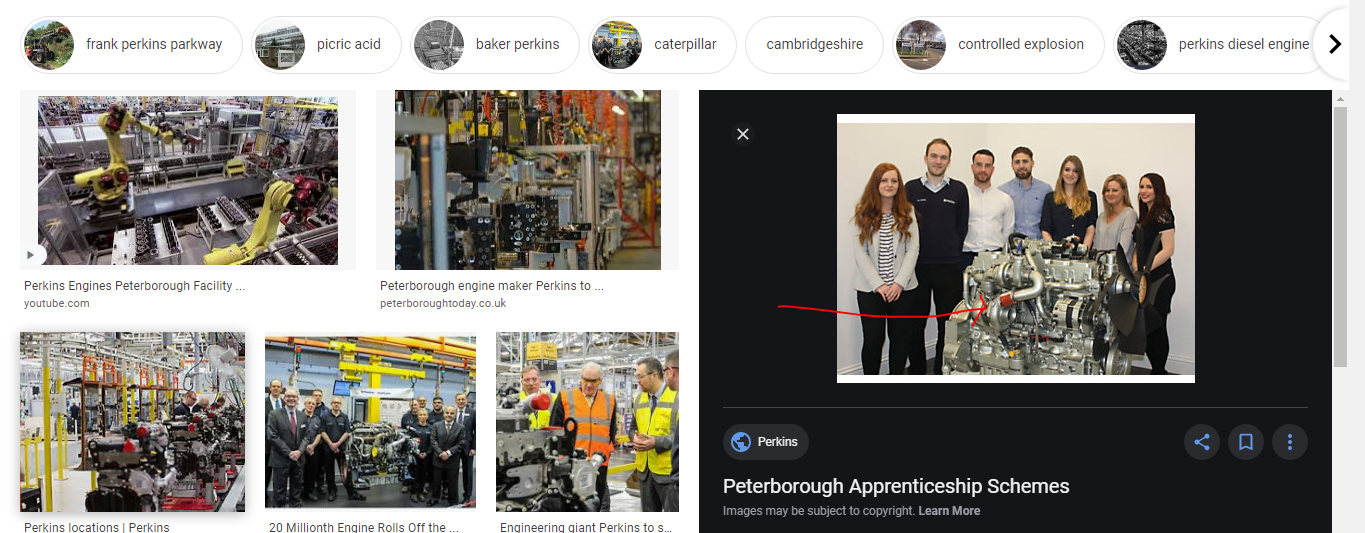Open the large apprentices group photo
The width and height of the screenshot is (1365, 533).
1016,248
